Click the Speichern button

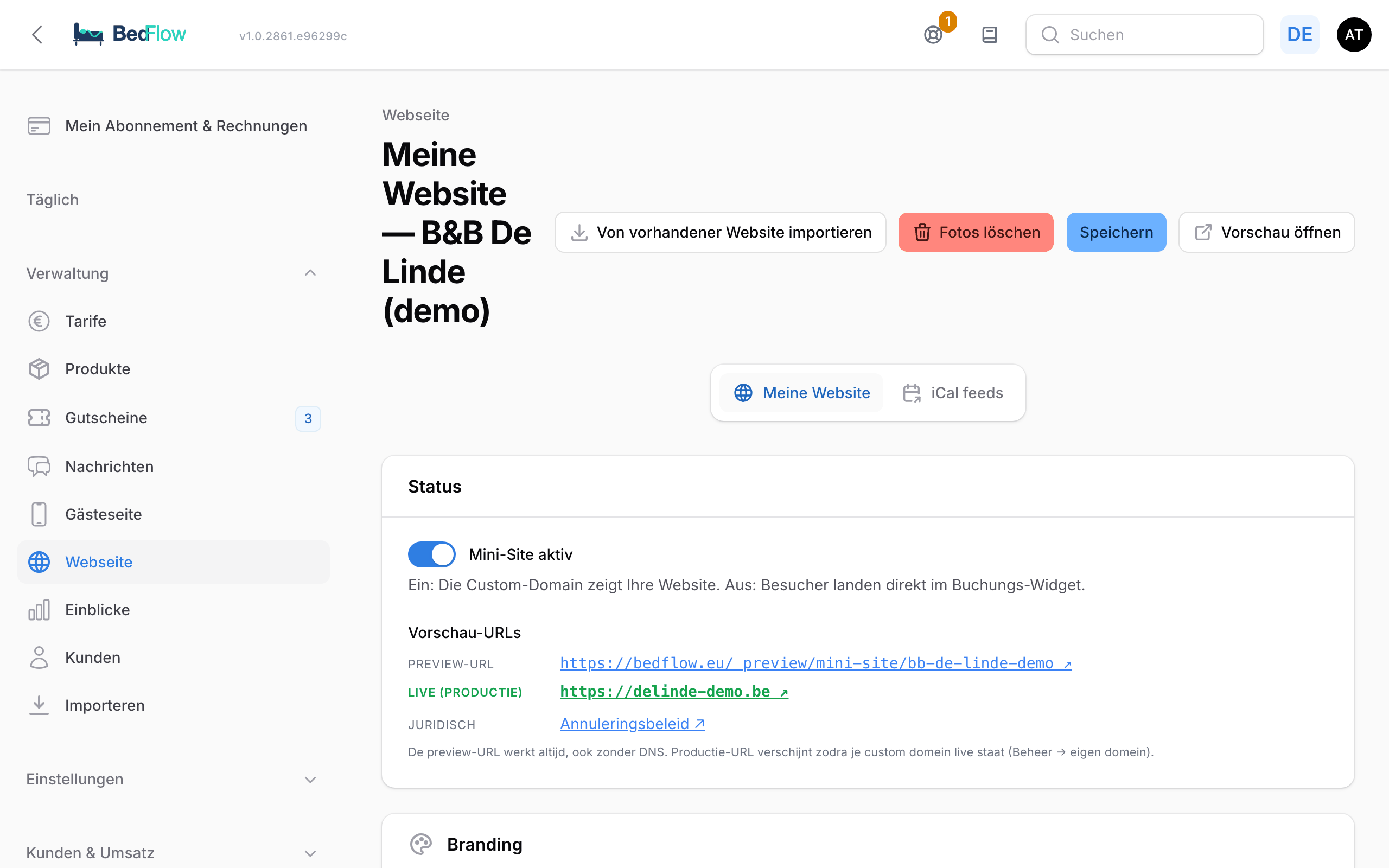click(1117, 232)
